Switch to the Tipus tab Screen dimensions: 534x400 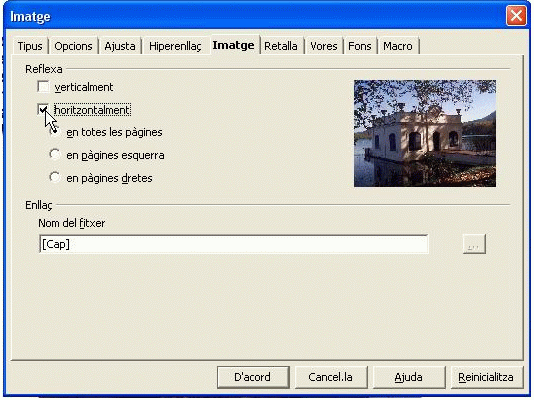click(x=30, y=46)
